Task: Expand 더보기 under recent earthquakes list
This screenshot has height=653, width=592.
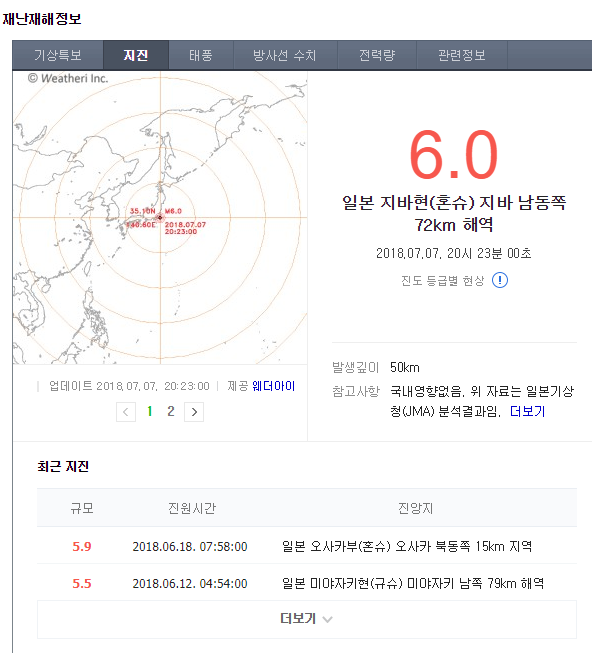Action: [x=307, y=619]
